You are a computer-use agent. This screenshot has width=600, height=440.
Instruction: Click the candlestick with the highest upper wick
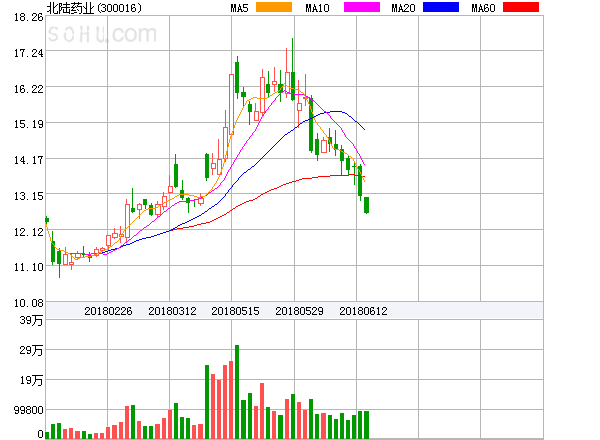click(293, 70)
